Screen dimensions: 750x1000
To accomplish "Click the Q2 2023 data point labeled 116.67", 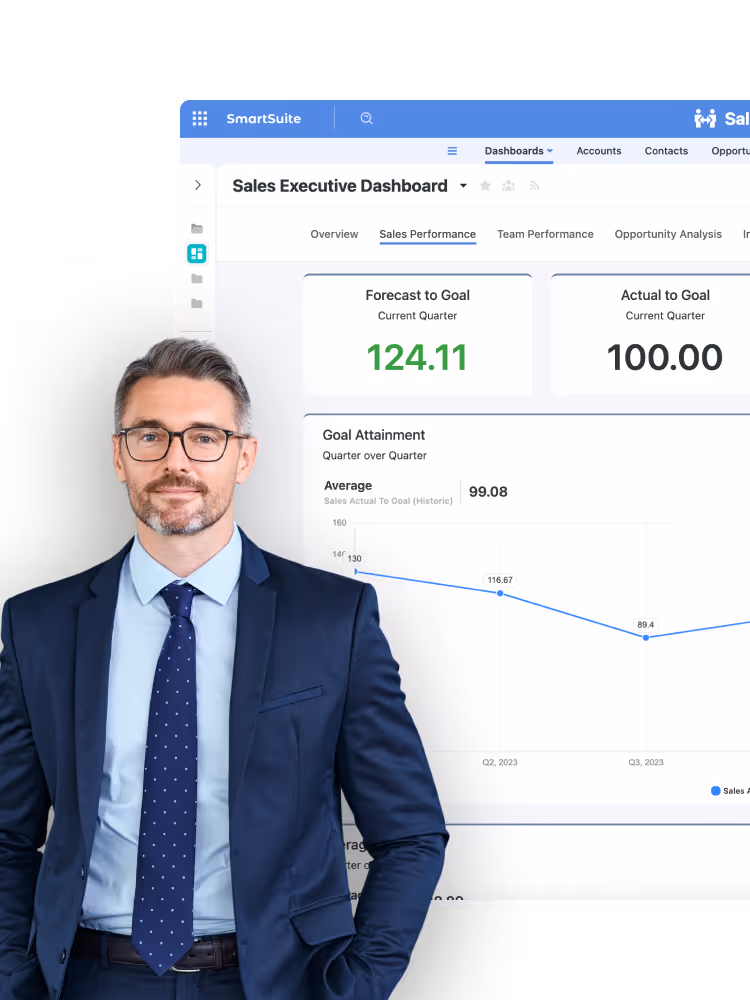I will pyautogui.click(x=500, y=593).
